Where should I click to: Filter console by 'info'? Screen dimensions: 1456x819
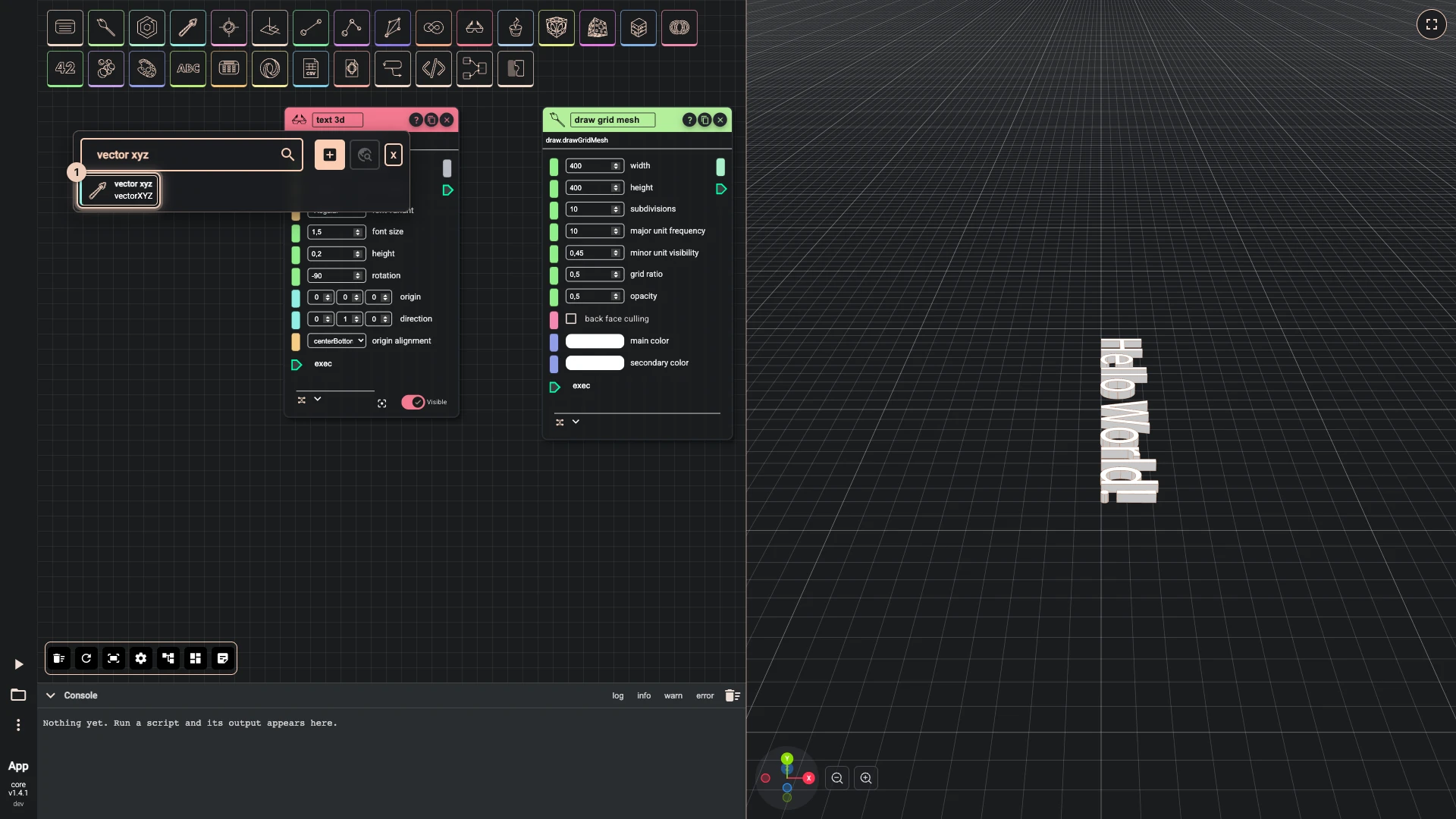tap(644, 696)
